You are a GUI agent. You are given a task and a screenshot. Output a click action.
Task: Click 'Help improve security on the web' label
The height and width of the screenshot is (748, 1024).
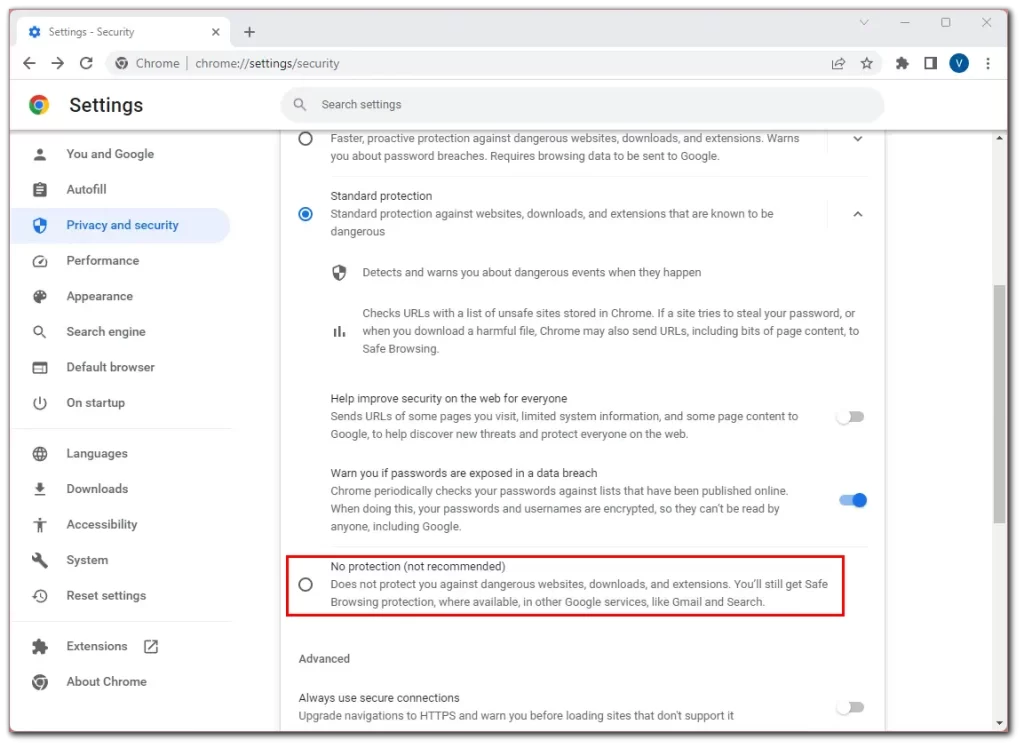(x=448, y=398)
